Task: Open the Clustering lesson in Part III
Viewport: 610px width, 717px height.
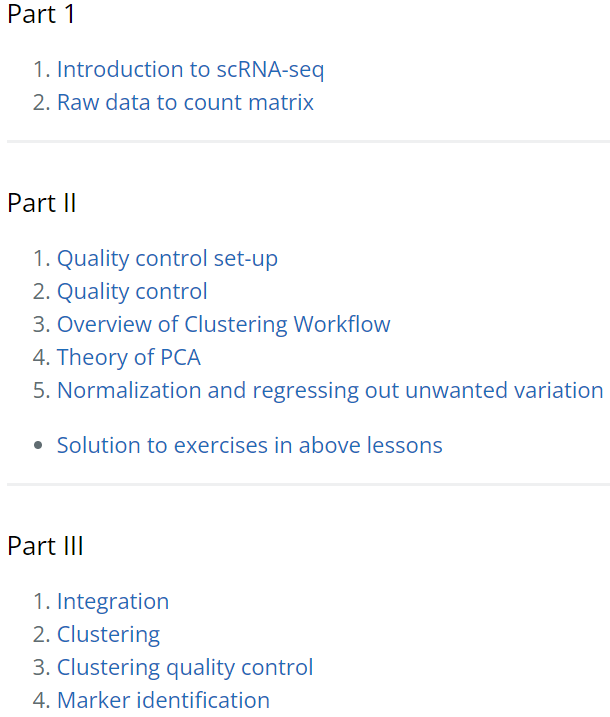Action: point(108,635)
